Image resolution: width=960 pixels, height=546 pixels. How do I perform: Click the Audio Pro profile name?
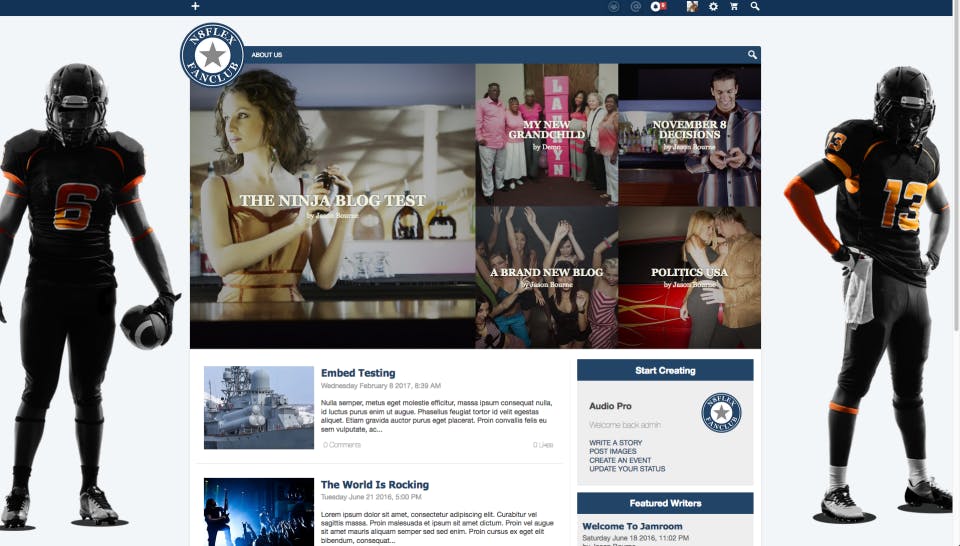[x=610, y=406]
